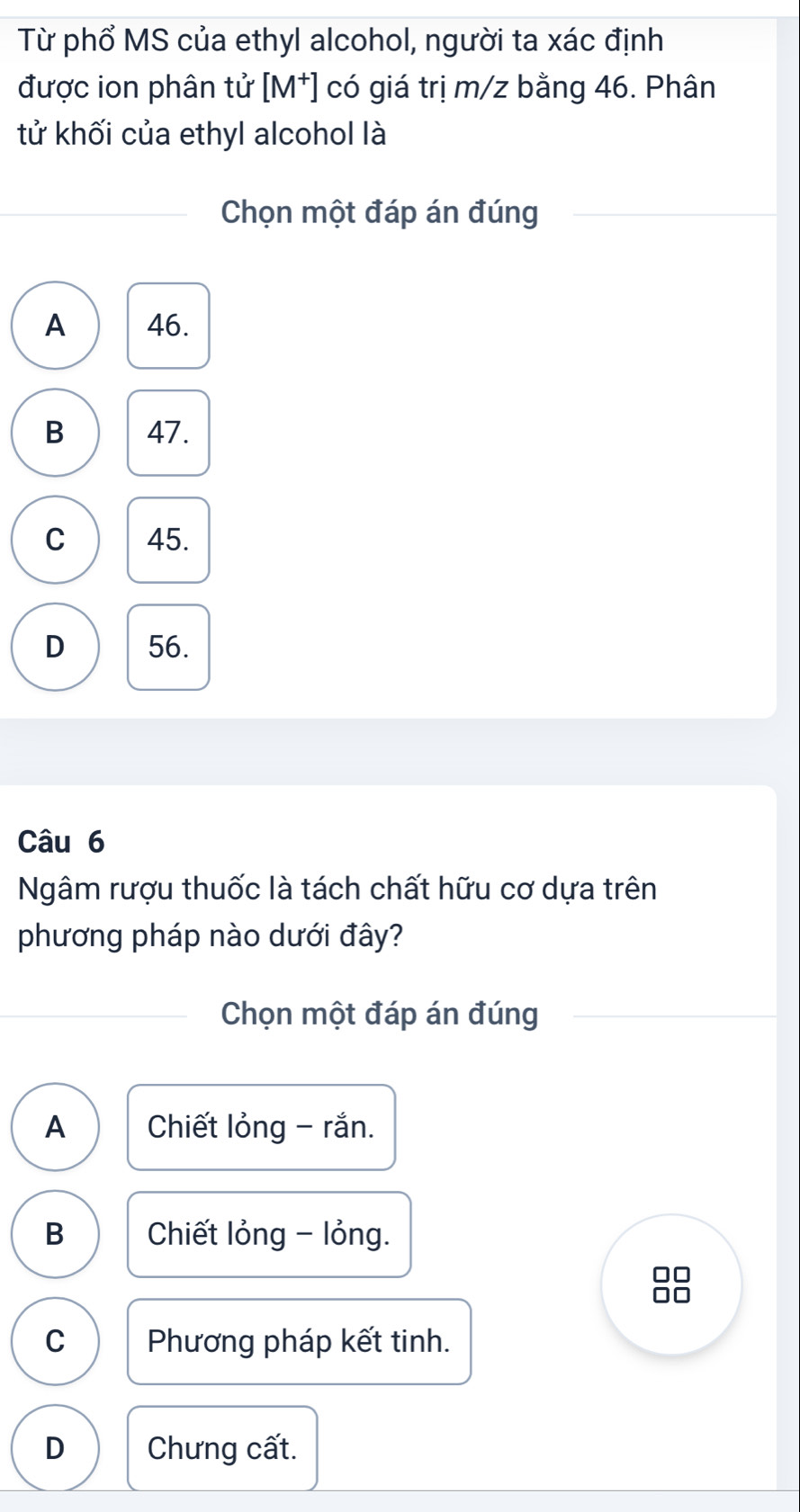Click the answer box showing 45.

168,540
